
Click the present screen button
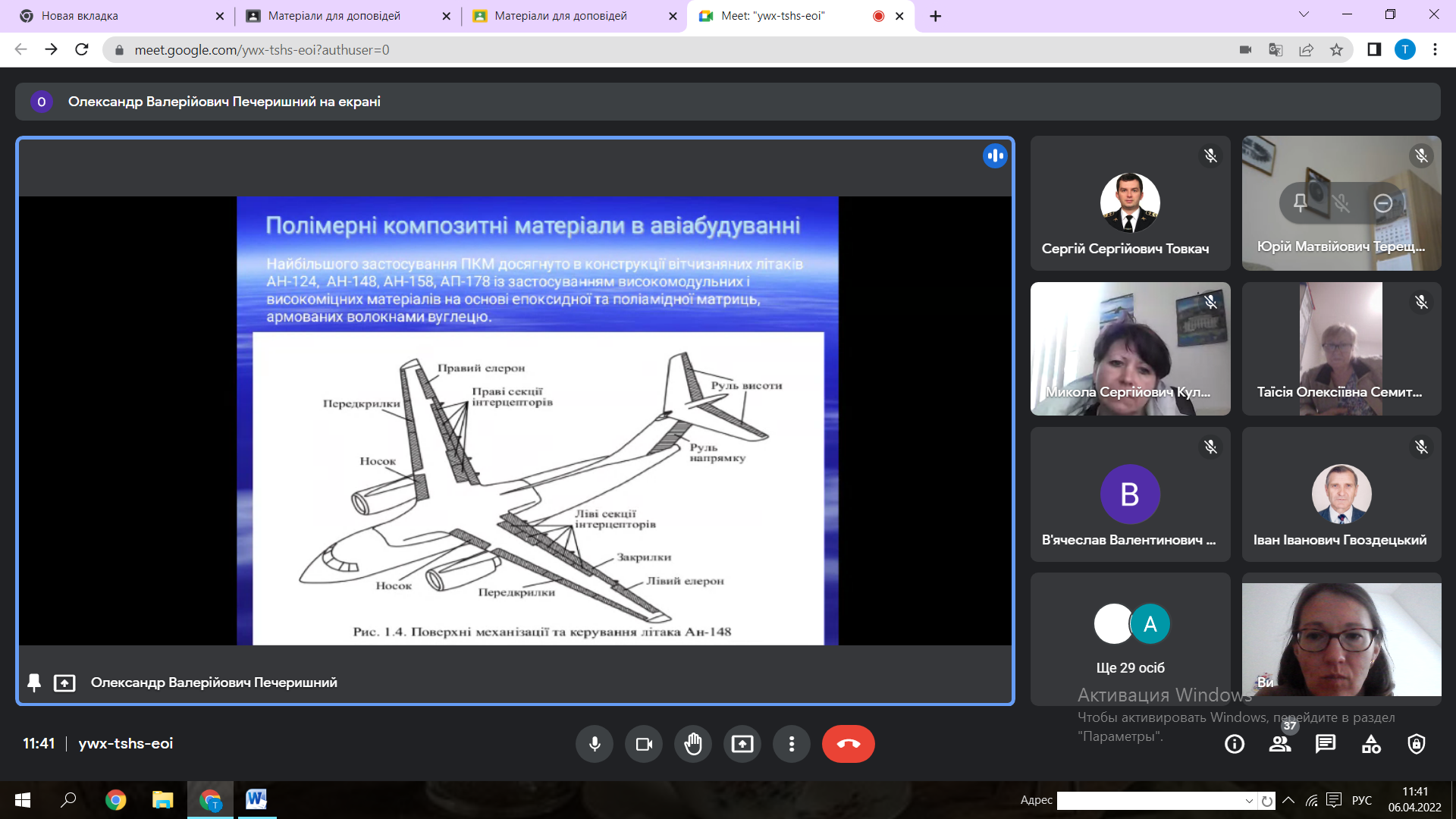tap(742, 744)
